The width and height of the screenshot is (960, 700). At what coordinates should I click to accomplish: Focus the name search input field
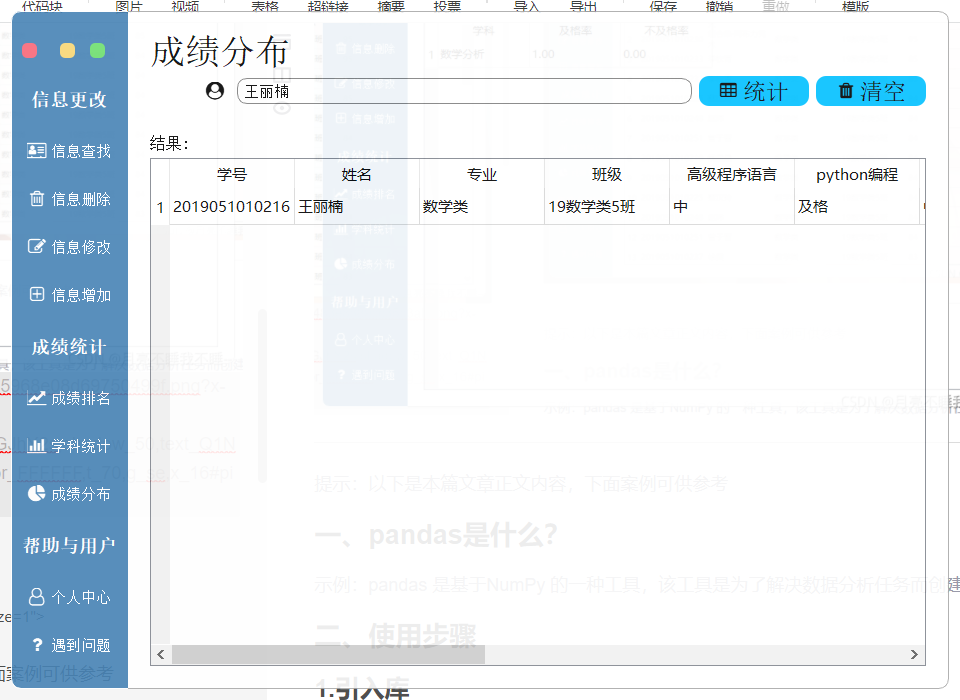[464, 91]
